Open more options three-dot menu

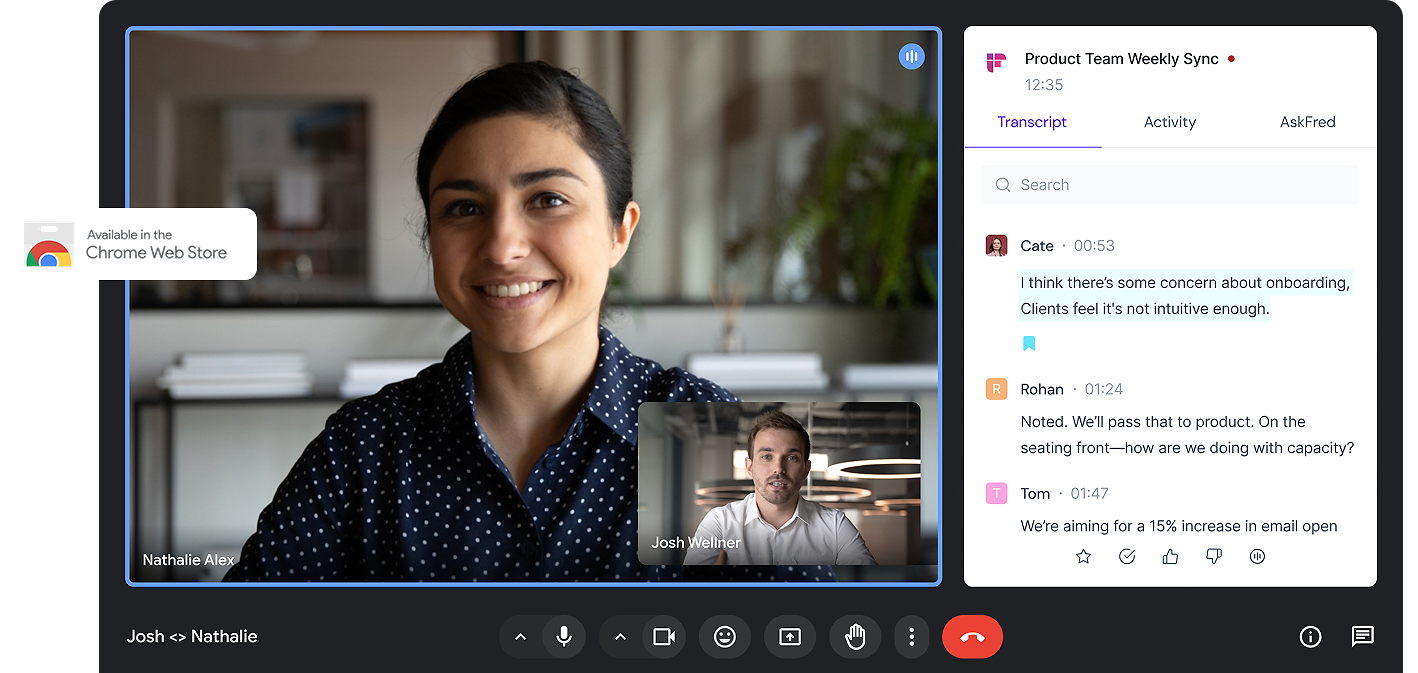tap(911, 636)
